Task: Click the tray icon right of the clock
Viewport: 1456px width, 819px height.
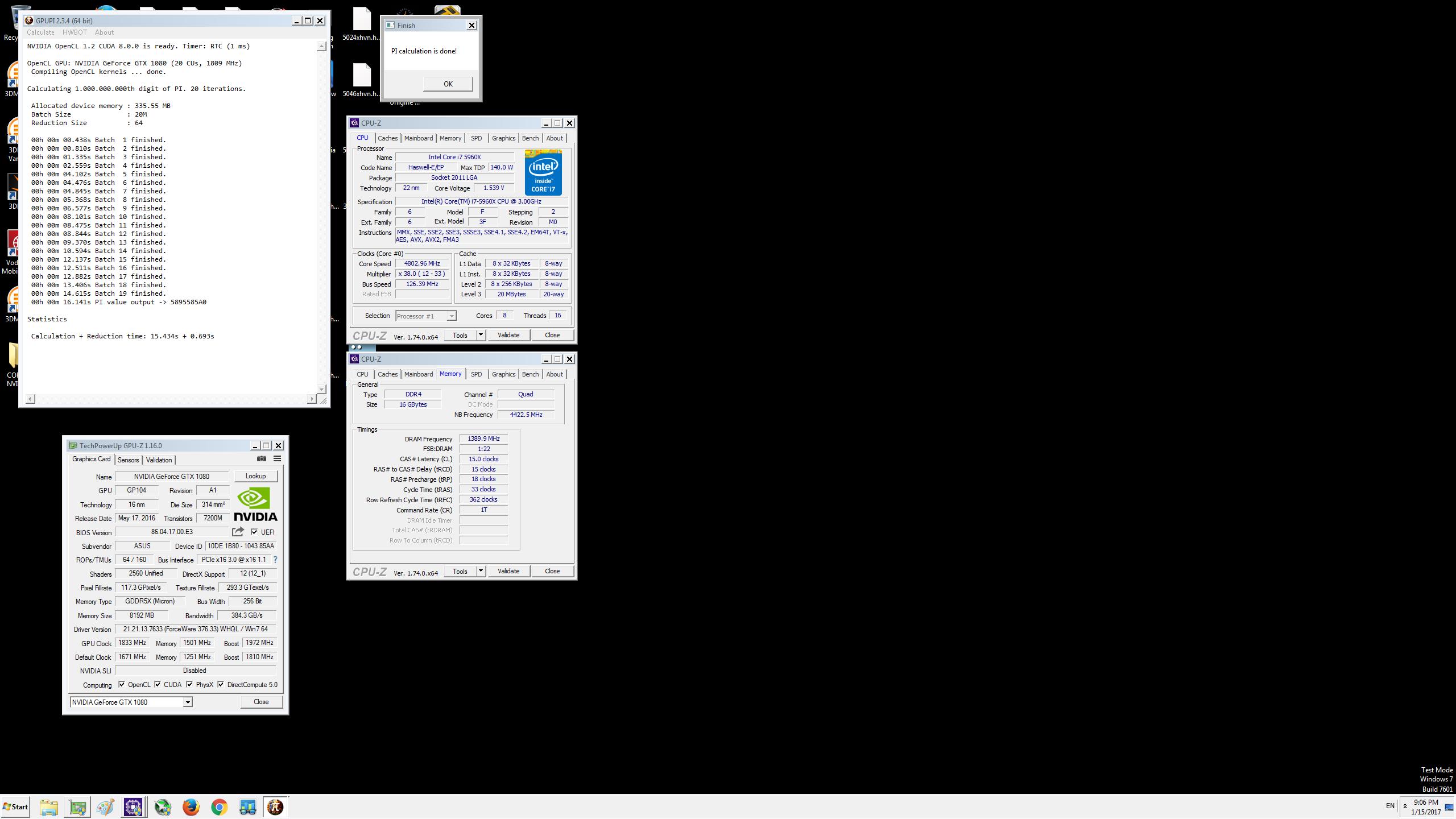Action: 1449,806
